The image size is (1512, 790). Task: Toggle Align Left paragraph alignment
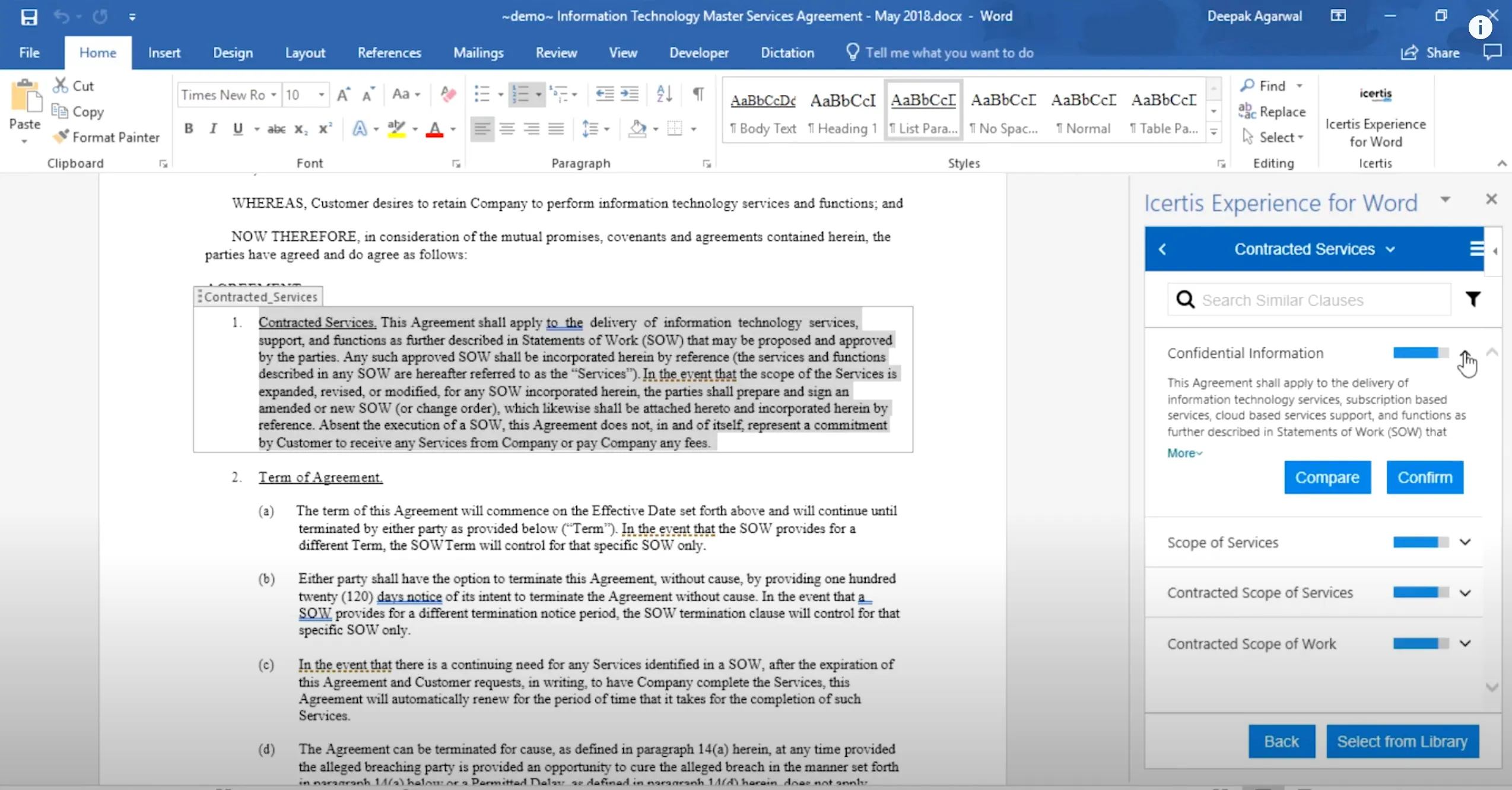click(482, 128)
